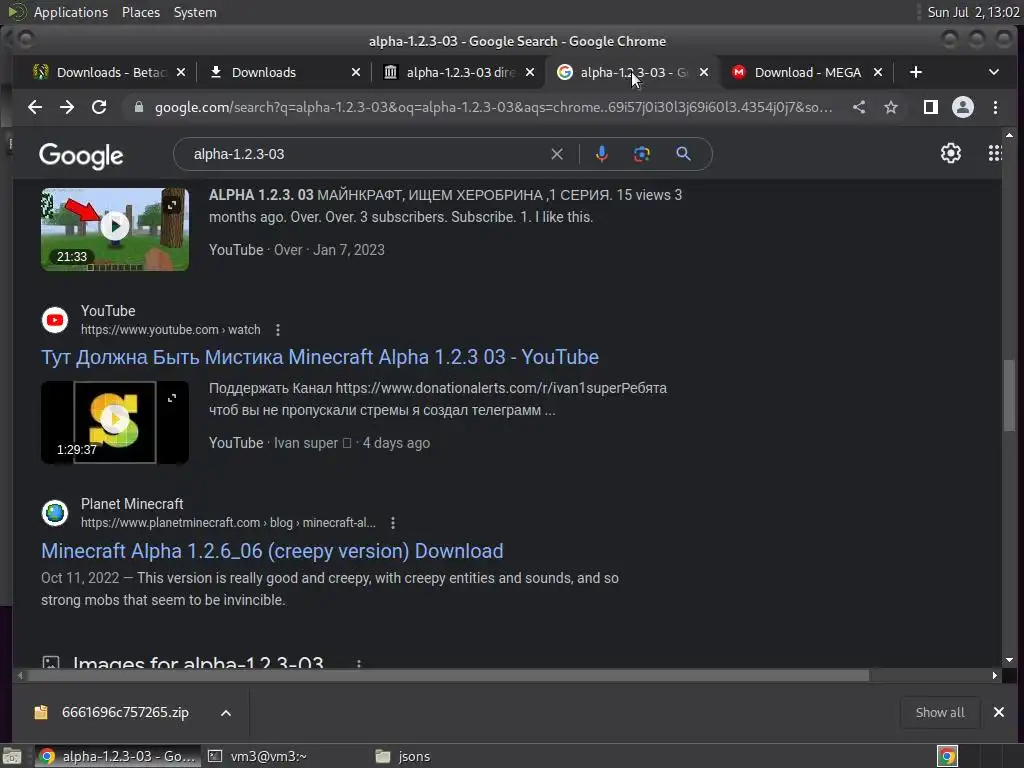
Task: Switch to vm3@vm3 terminal in taskbar
Action: click(x=257, y=756)
